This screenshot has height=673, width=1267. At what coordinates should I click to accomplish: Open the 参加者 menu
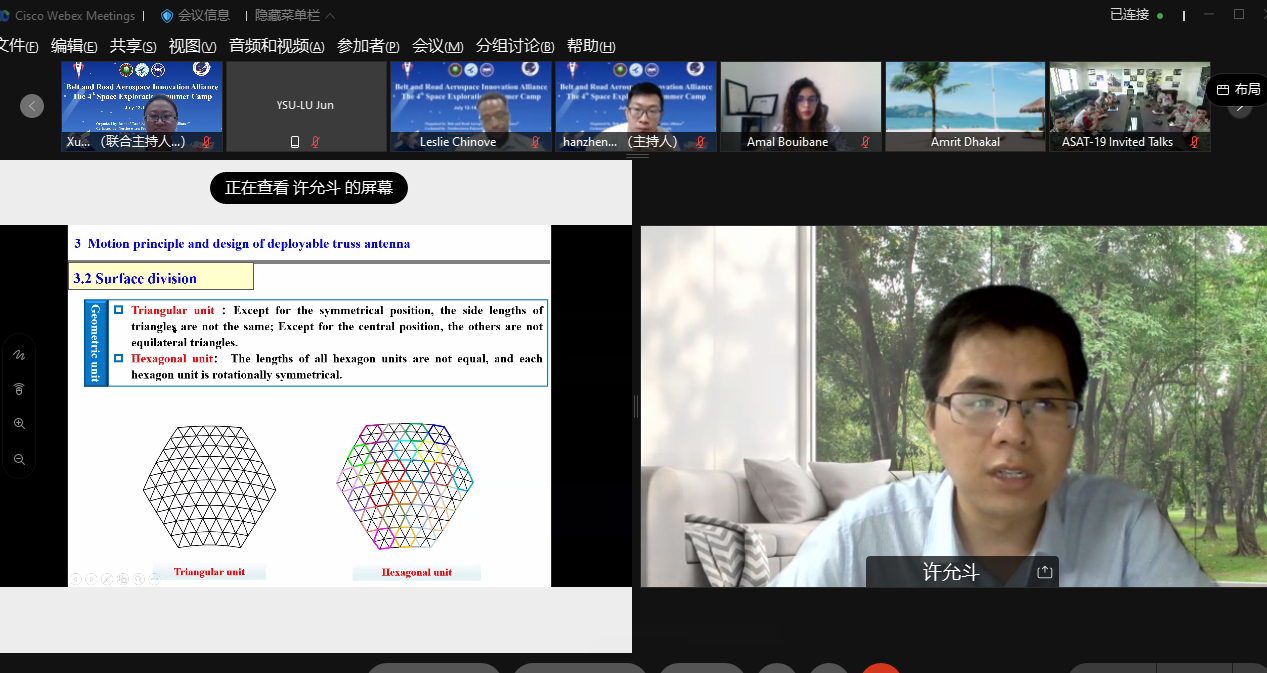367,46
